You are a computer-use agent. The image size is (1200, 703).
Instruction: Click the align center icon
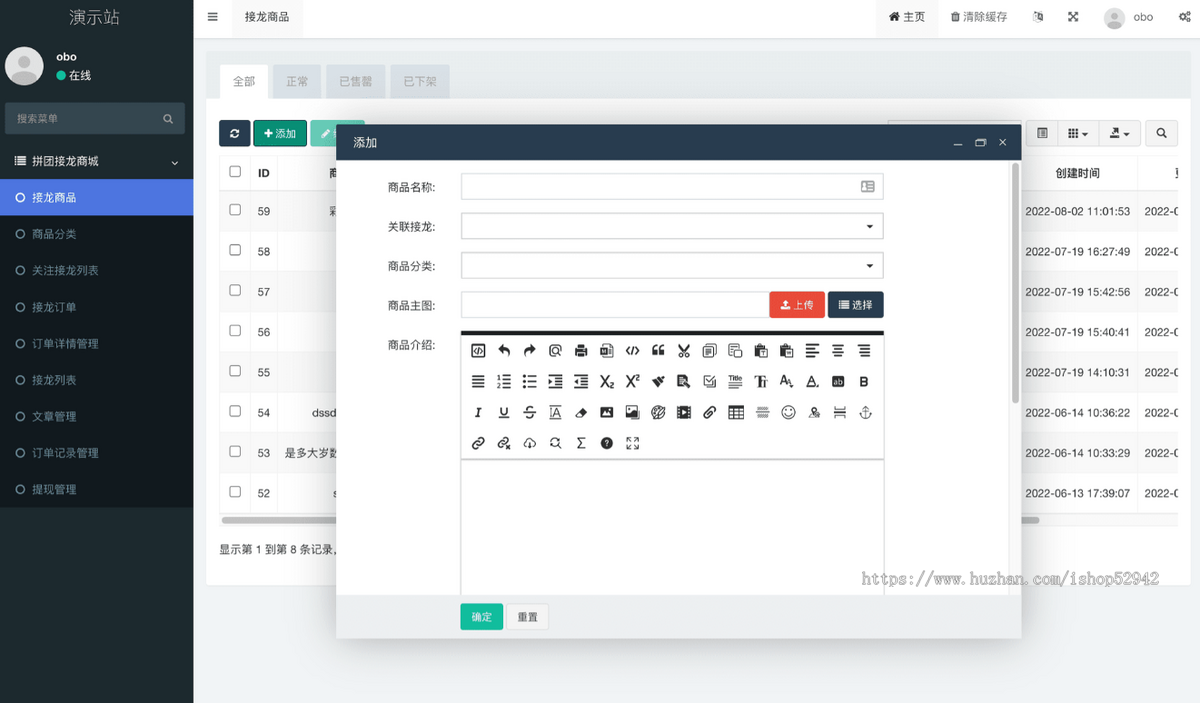[838, 351]
